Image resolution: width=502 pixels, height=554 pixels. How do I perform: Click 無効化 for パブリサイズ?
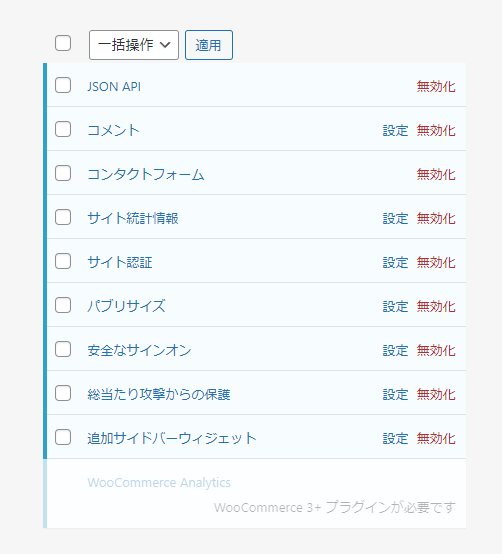(x=436, y=307)
